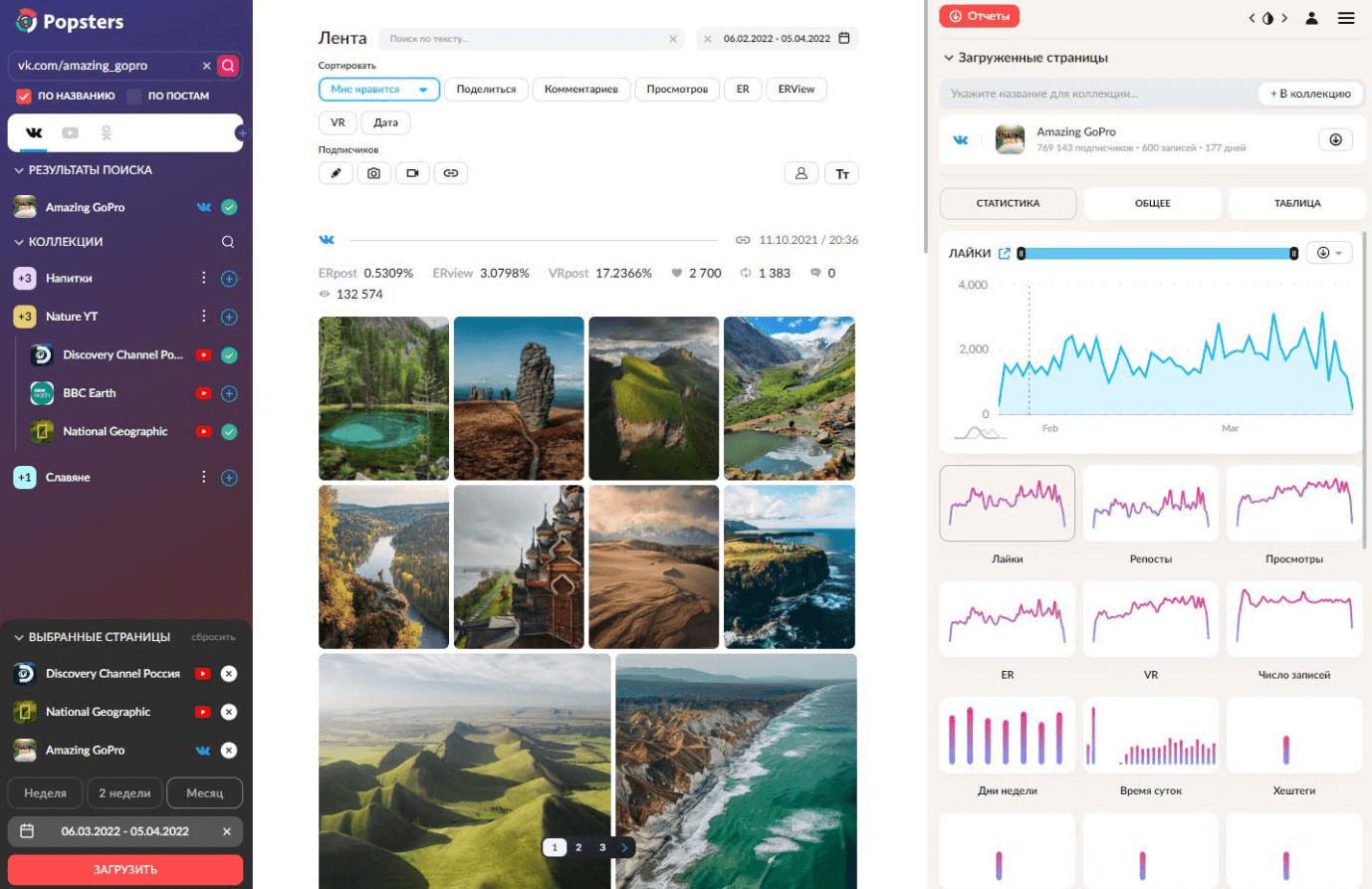Switch to the Таблица tab
The width and height of the screenshot is (1372, 889).
coord(1296,203)
